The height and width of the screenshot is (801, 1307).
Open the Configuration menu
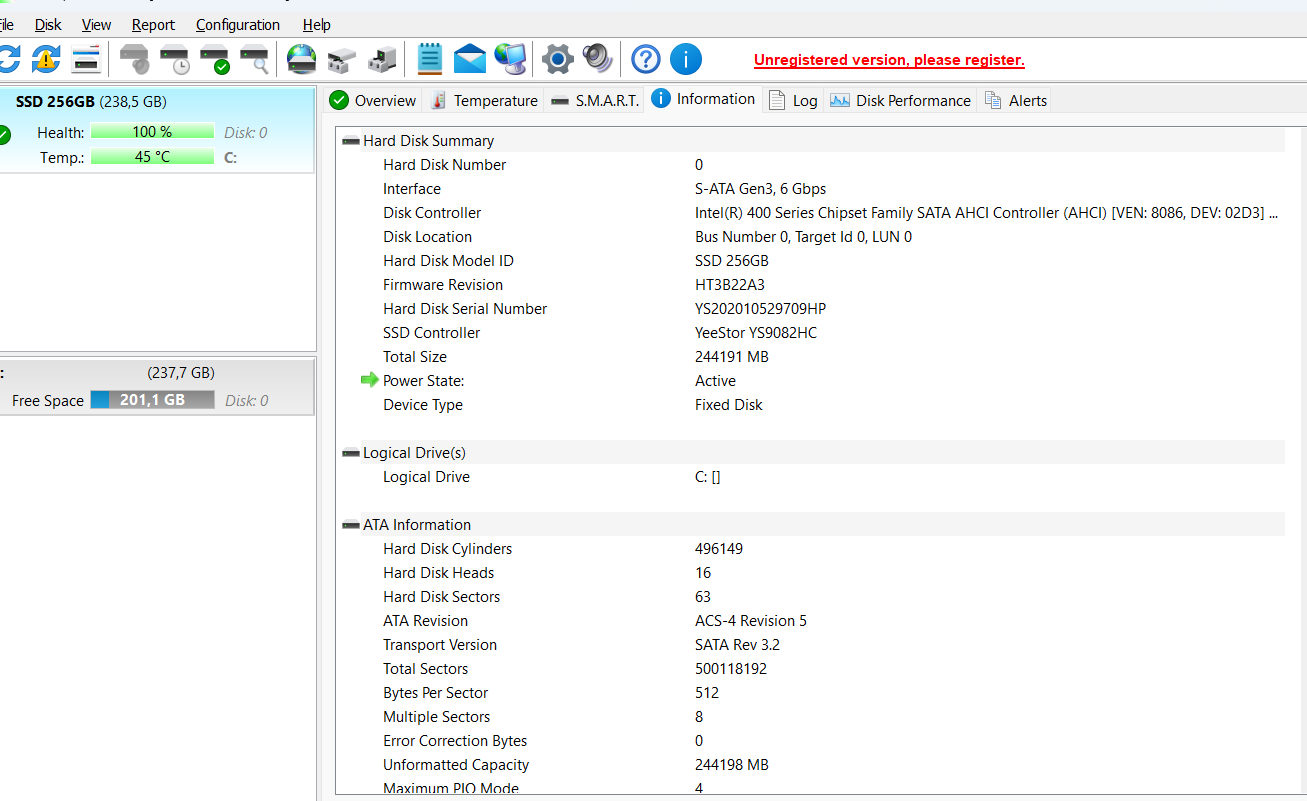click(x=238, y=25)
